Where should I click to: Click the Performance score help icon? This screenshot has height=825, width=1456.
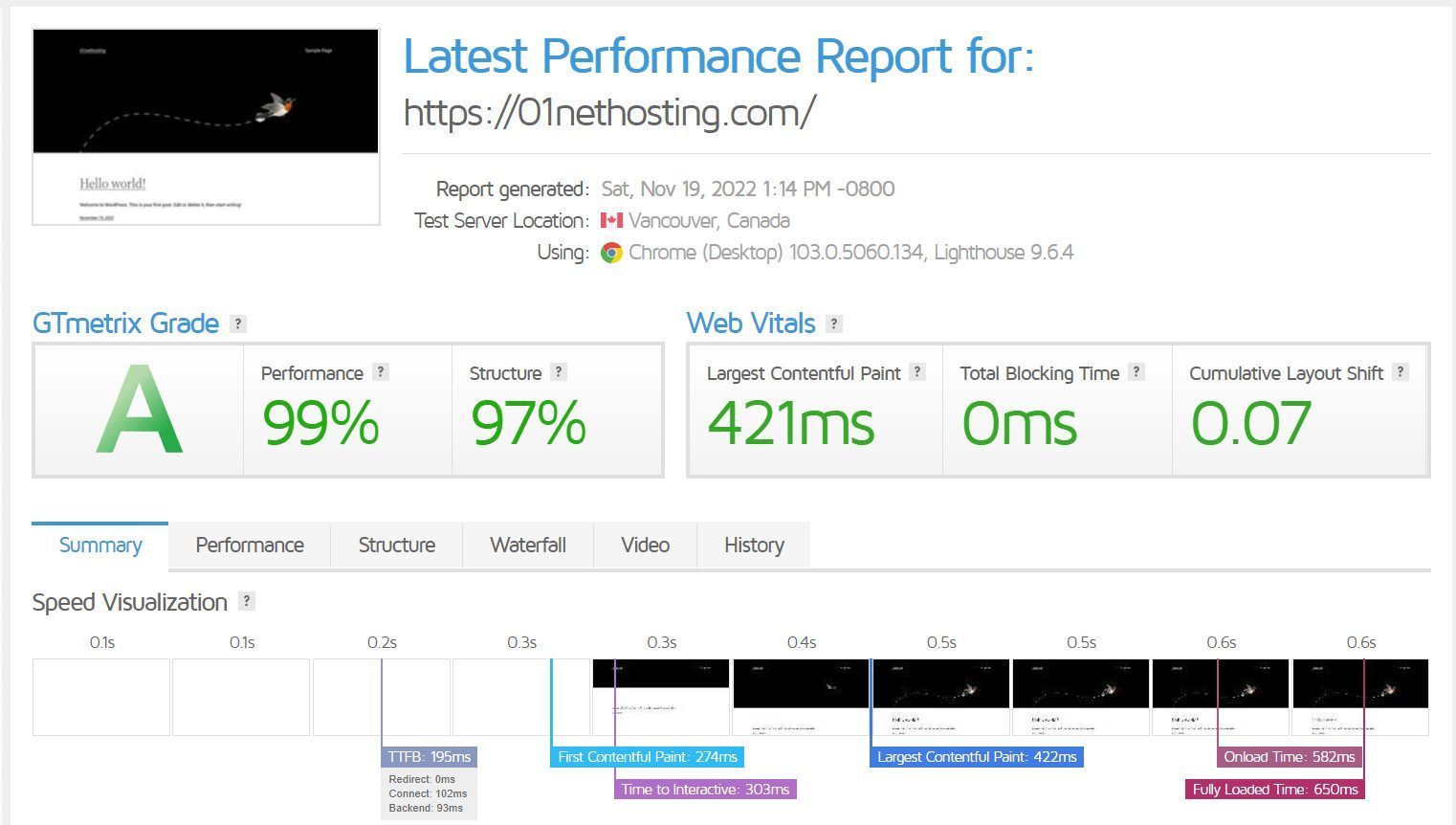point(381,371)
